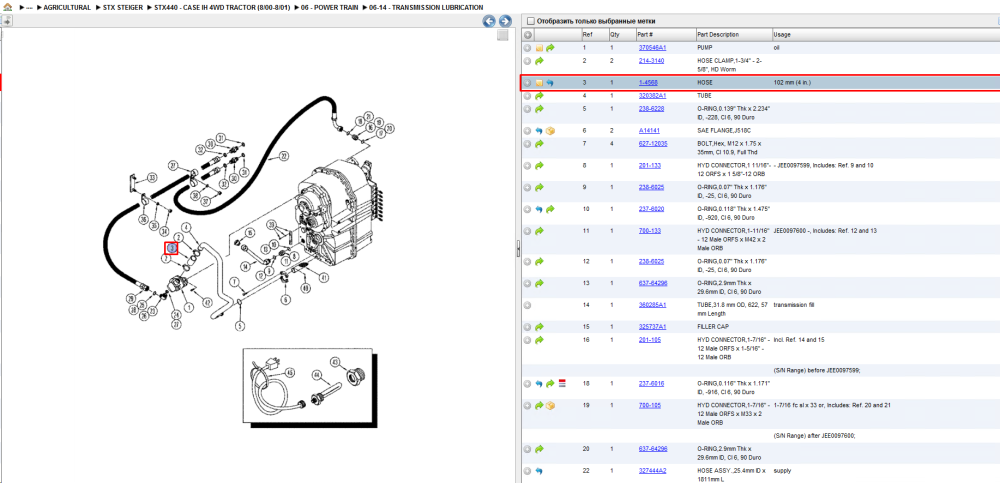Open part number 1-4568 link
This screenshot has height=483, width=1000.
pos(648,83)
